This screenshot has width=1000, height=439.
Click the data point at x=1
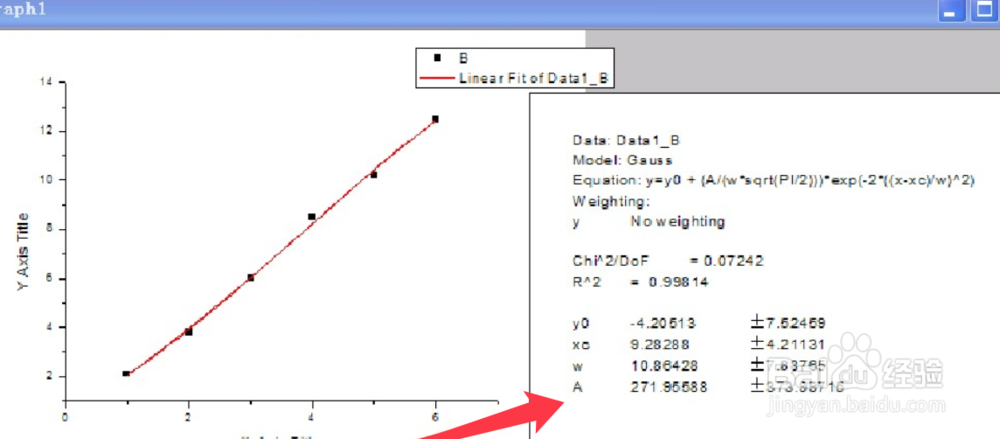point(126,373)
